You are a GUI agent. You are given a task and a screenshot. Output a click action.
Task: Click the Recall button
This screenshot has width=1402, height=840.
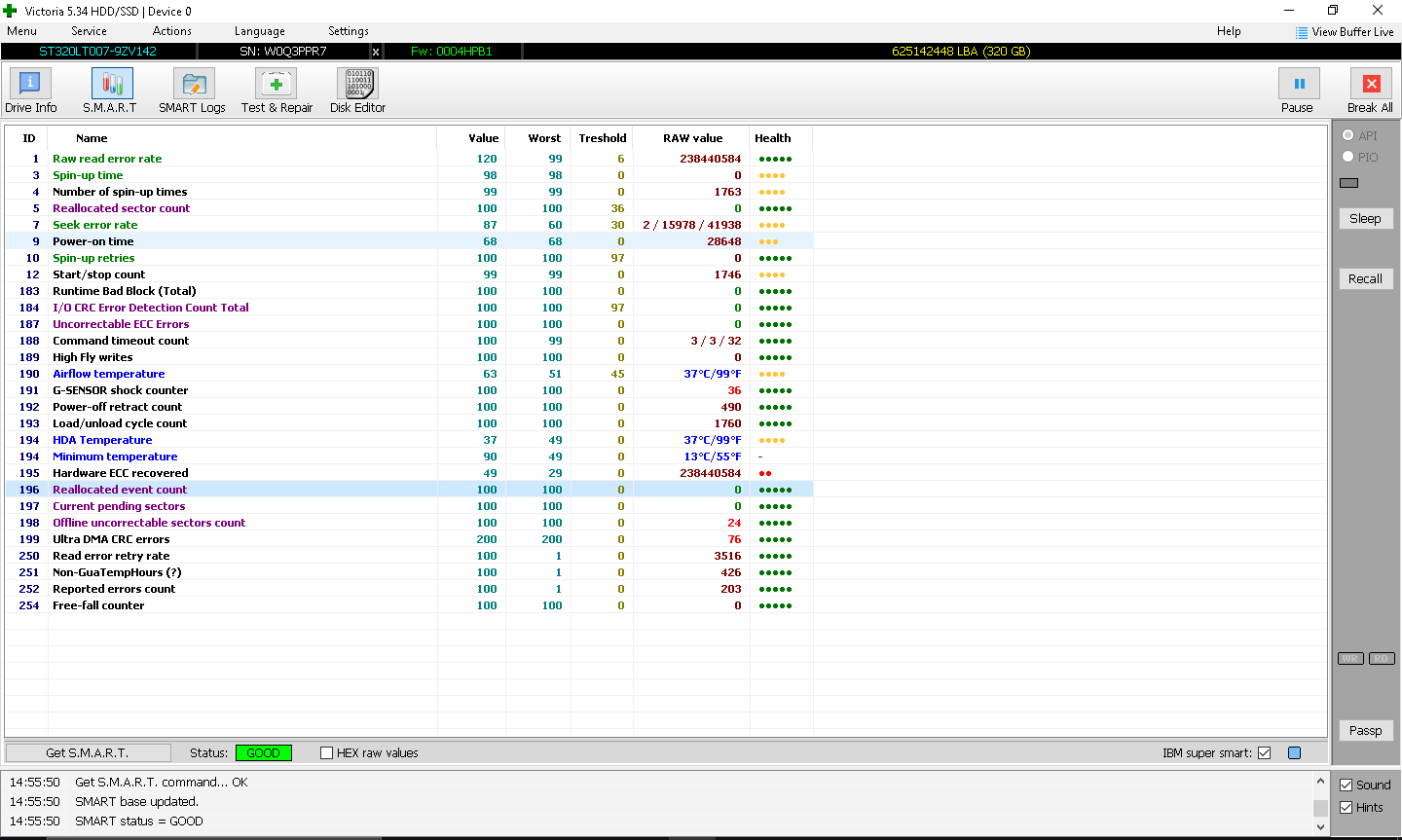tap(1365, 279)
